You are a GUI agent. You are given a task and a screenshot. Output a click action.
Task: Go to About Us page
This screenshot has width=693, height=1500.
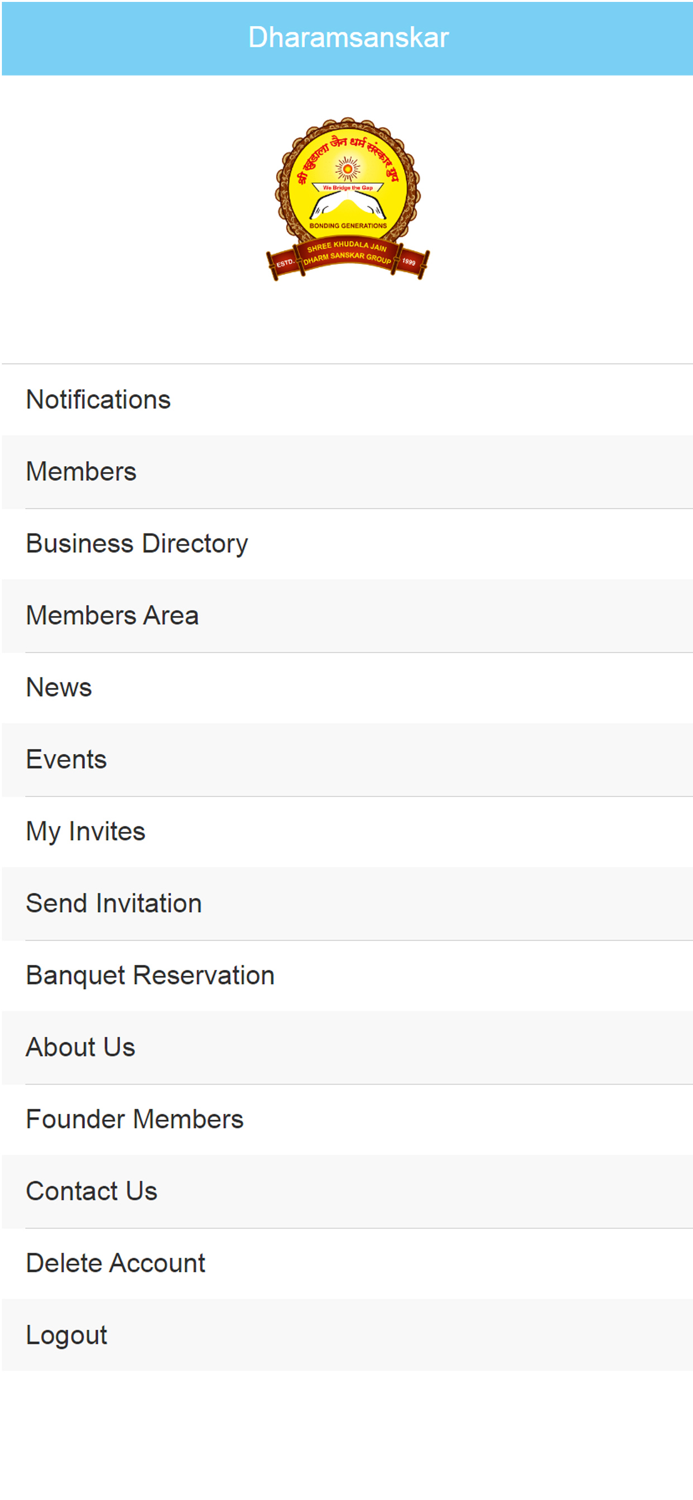click(80, 1048)
